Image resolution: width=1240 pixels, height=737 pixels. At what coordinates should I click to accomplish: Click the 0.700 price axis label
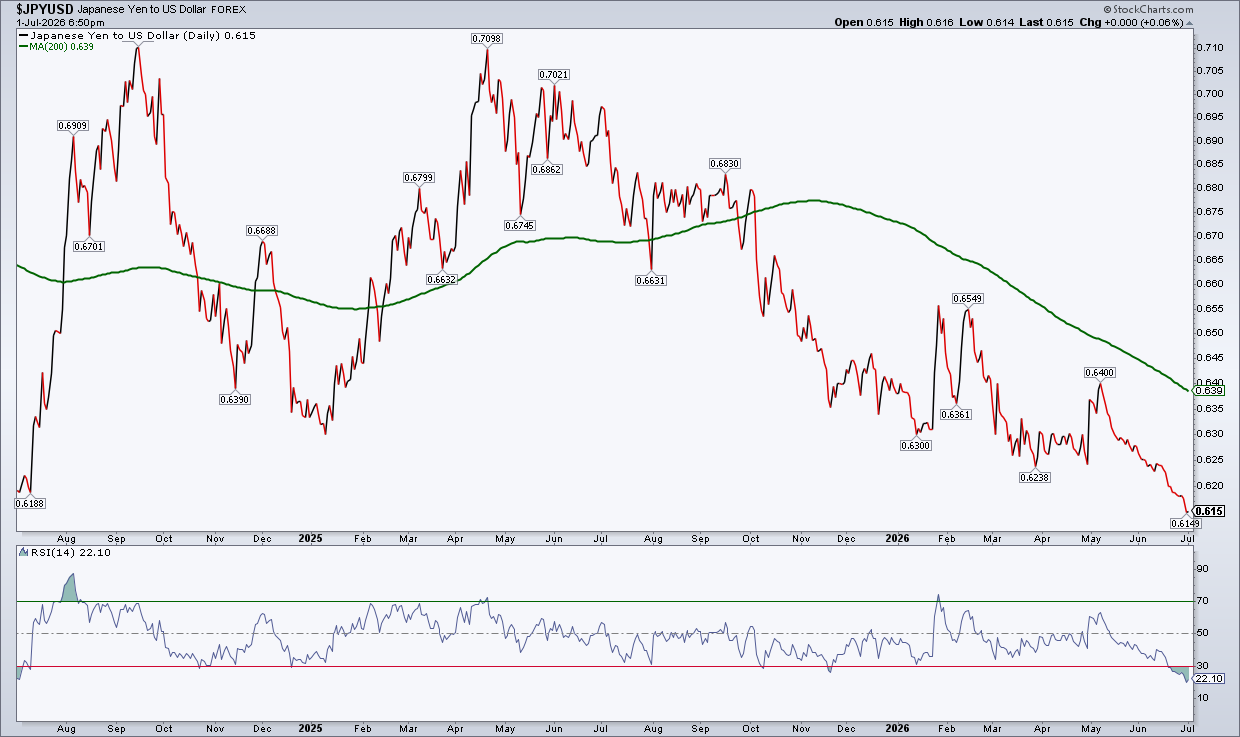point(1208,94)
